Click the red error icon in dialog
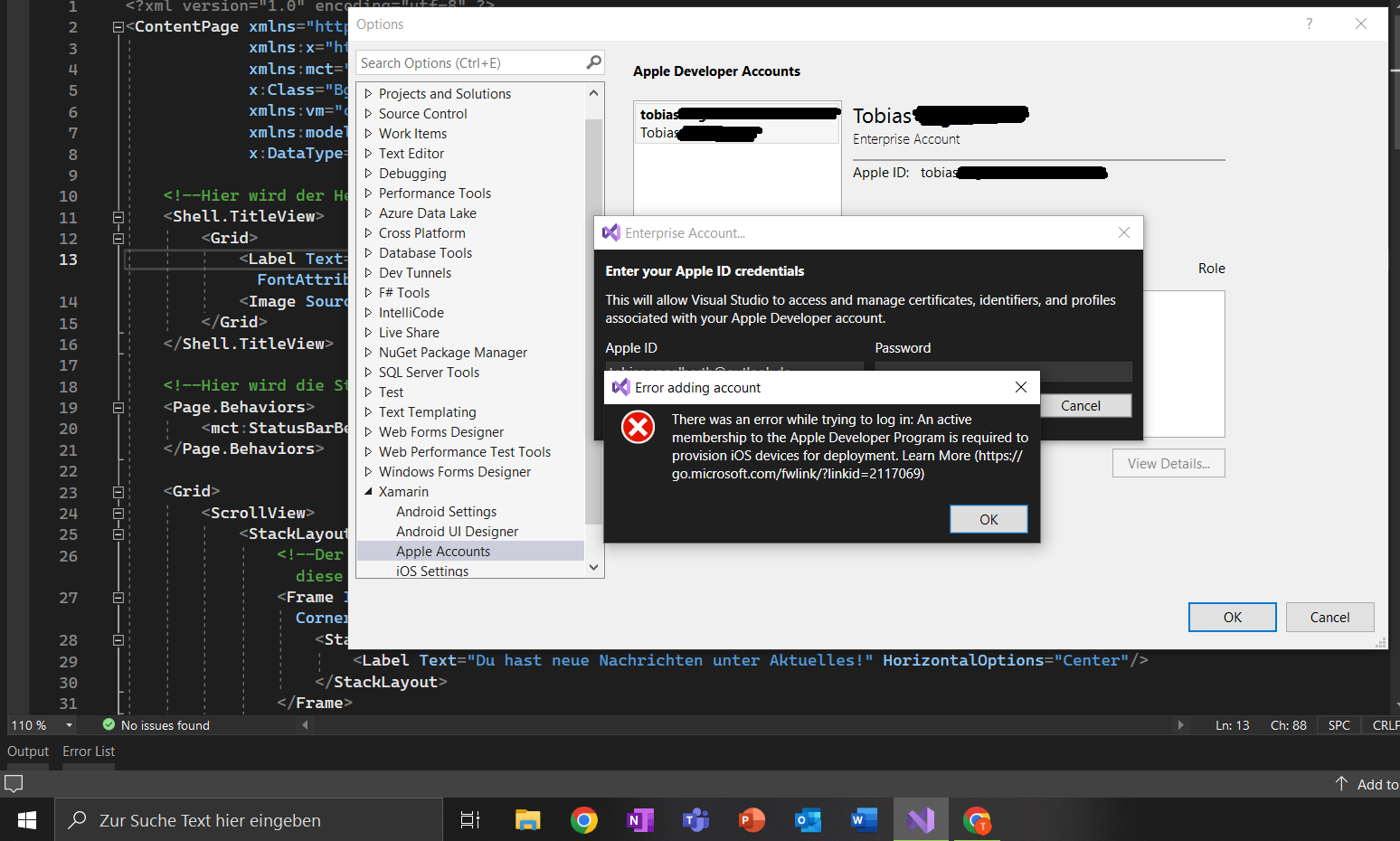This screenshot has height=841, width=1400. tap(638, 427)
